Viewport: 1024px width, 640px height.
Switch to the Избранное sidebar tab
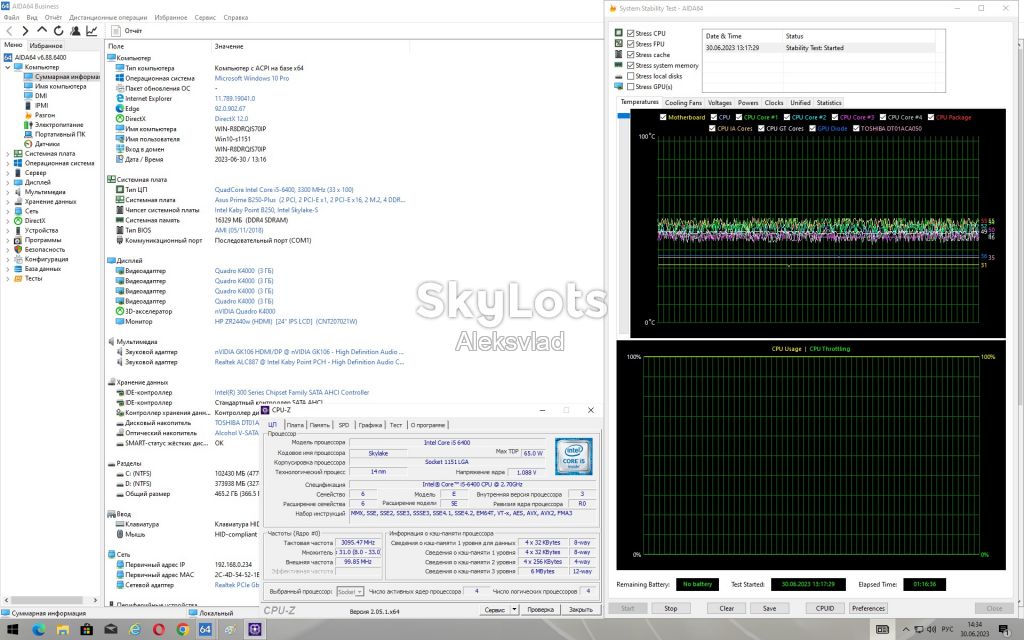[46, 46]
